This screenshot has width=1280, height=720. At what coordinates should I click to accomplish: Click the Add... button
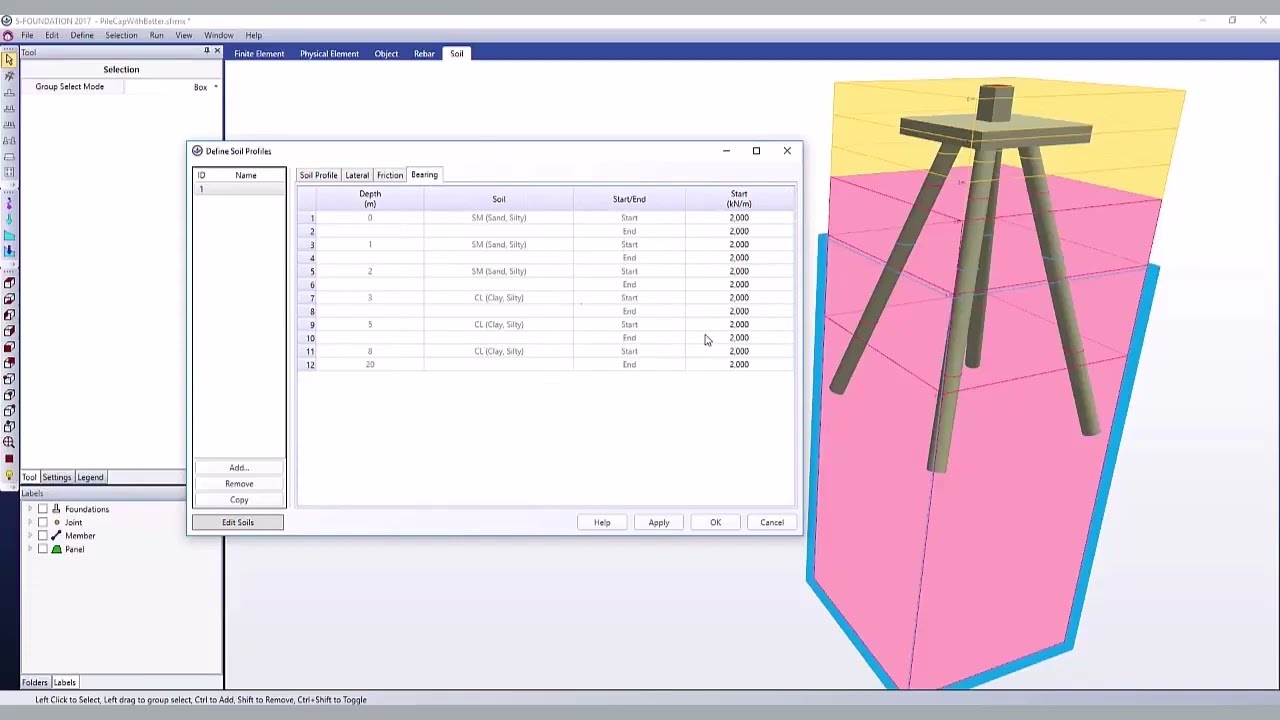pyautogui.click(x=239, y=467)
